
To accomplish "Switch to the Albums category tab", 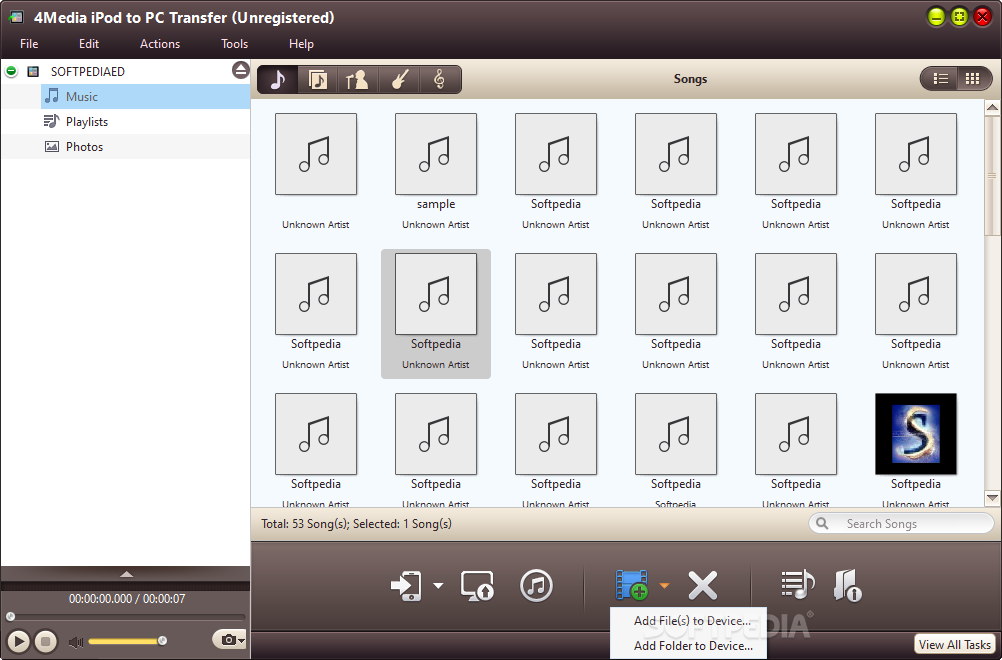I will (318, 80).
